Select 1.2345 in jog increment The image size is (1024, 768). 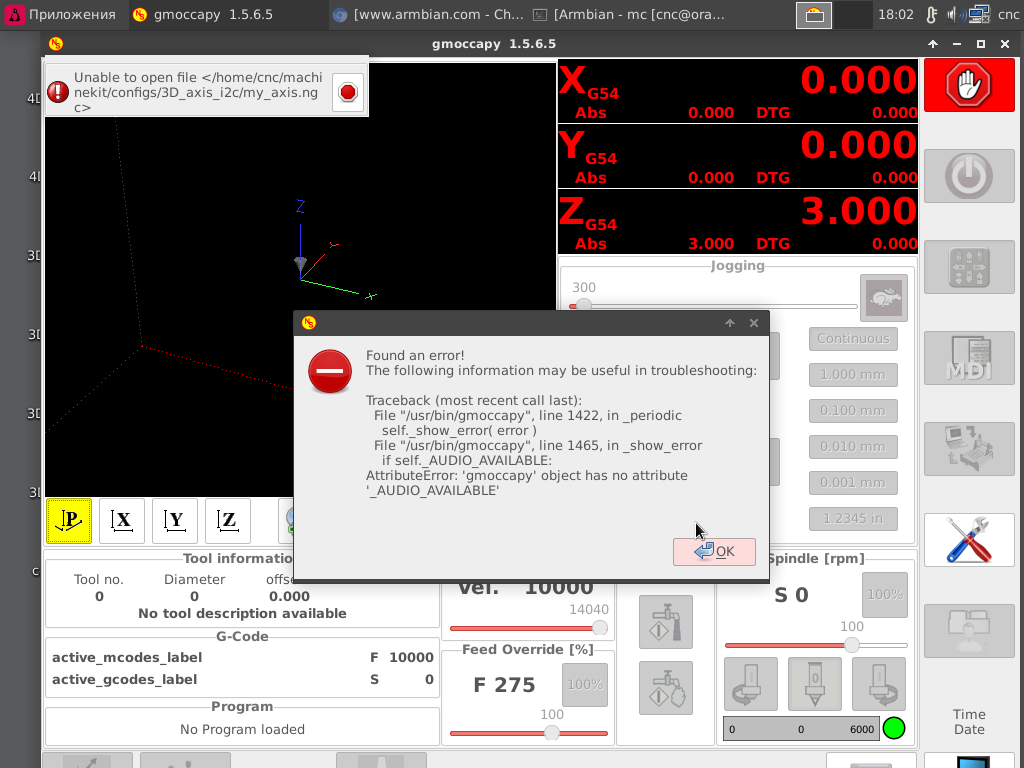point(853,519)
